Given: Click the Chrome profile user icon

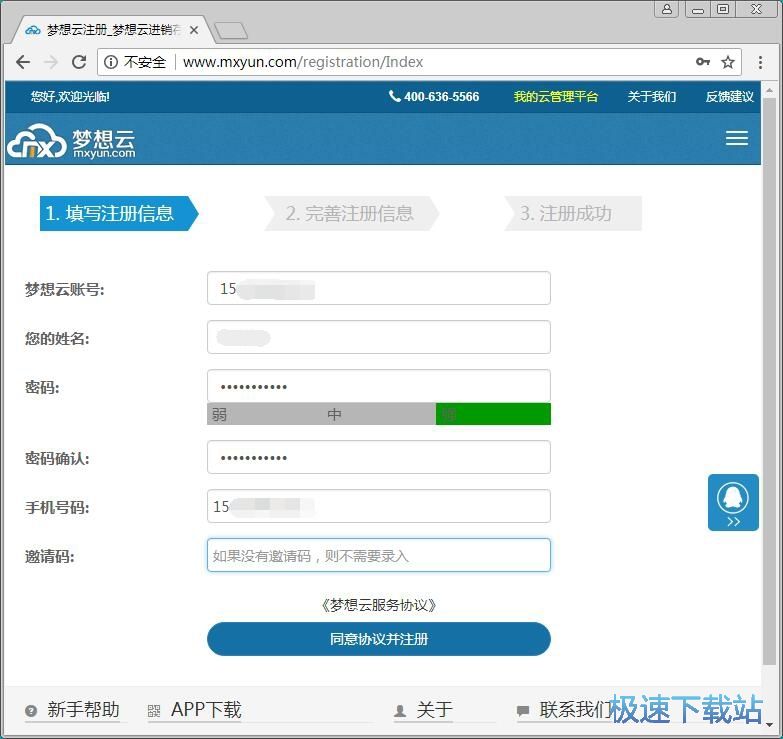Looking at the screenshot, I should 667,9.
